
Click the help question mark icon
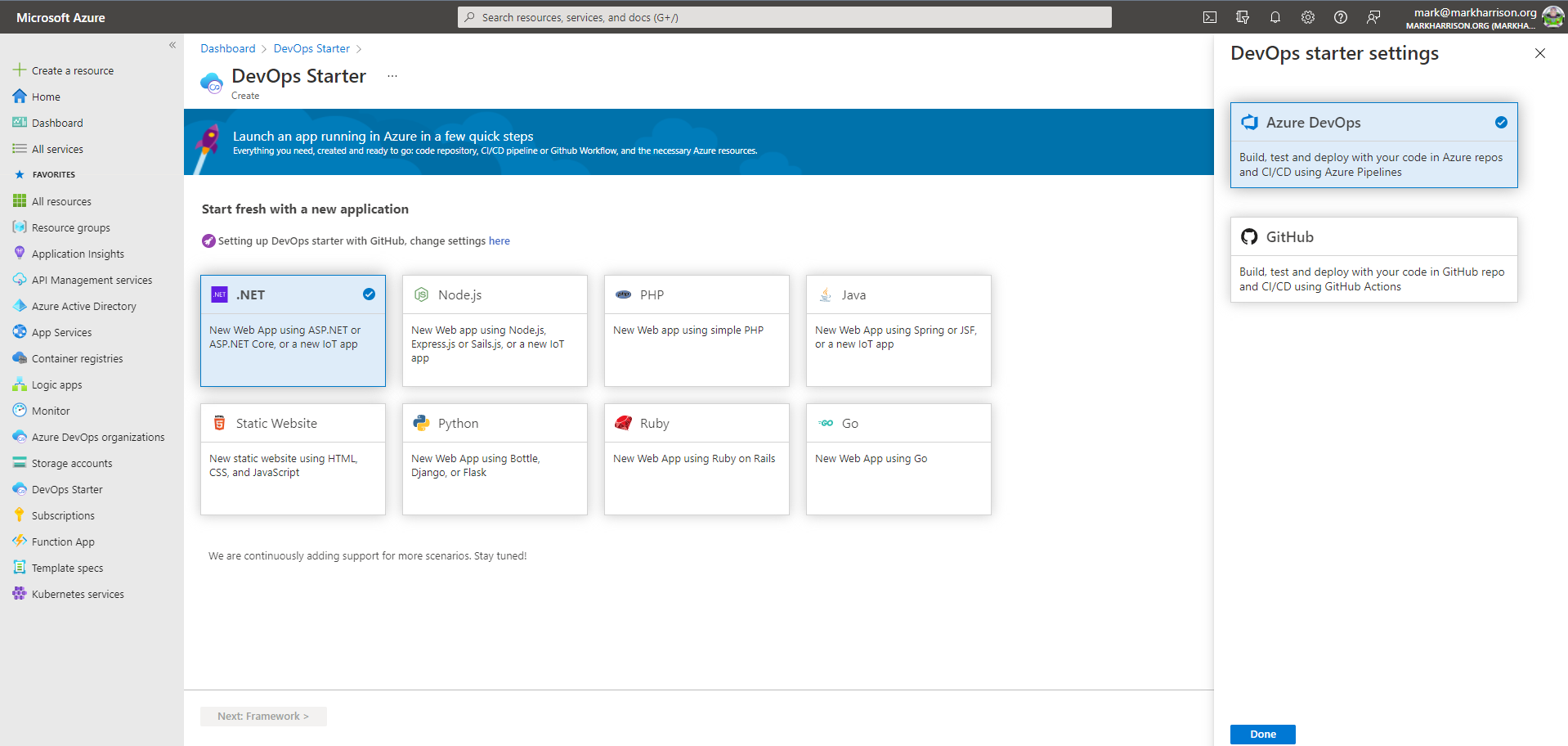[x=1341, y=17]
